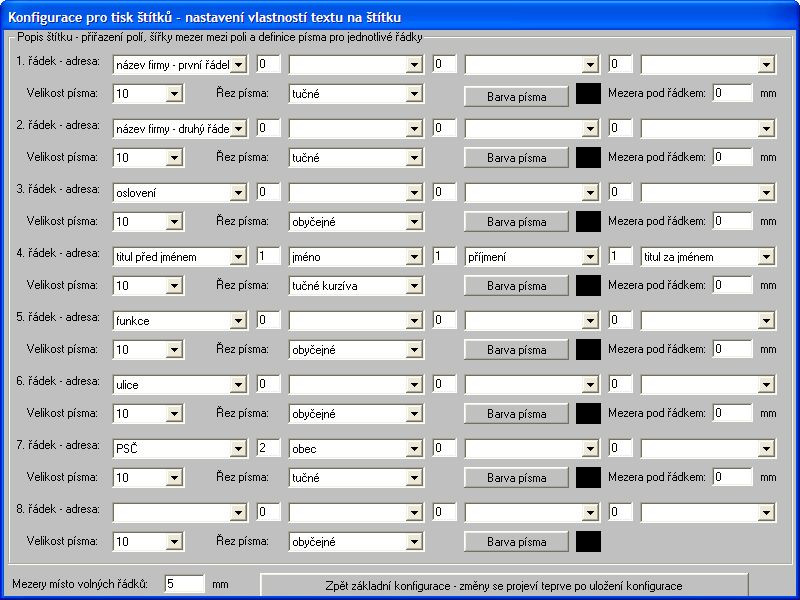The width and height of the screenshot is (800, 600).
Task: Open 'funkce' dropdown in row 5
Action: (x=180, y=321)
